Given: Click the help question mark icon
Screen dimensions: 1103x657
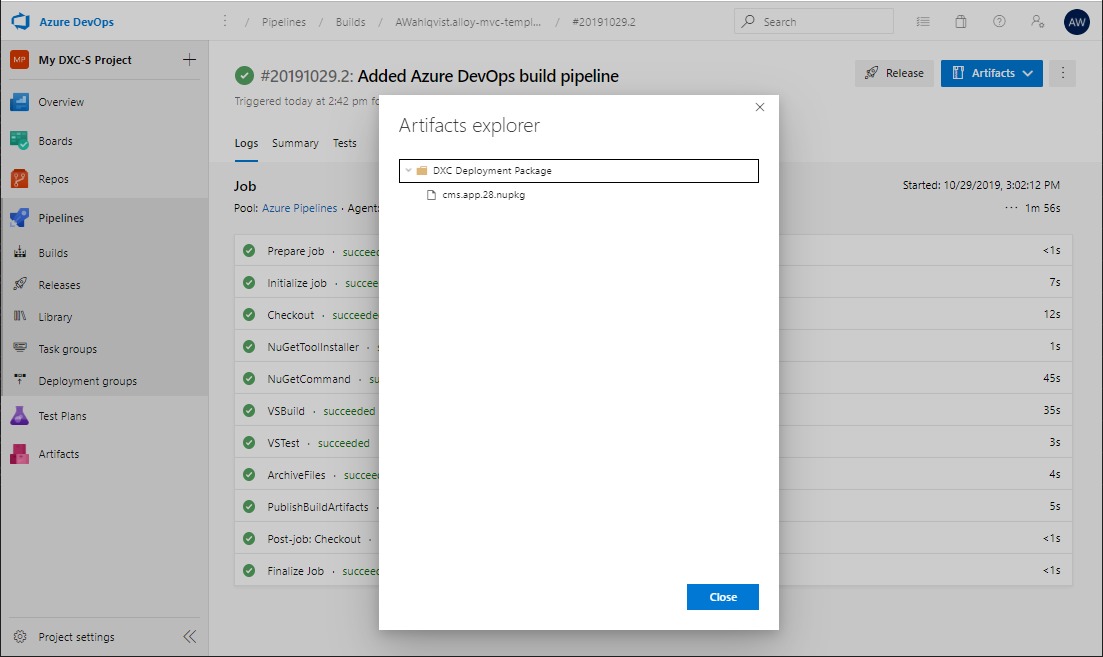Looking at the screenshot, I should tap(999, 22).
